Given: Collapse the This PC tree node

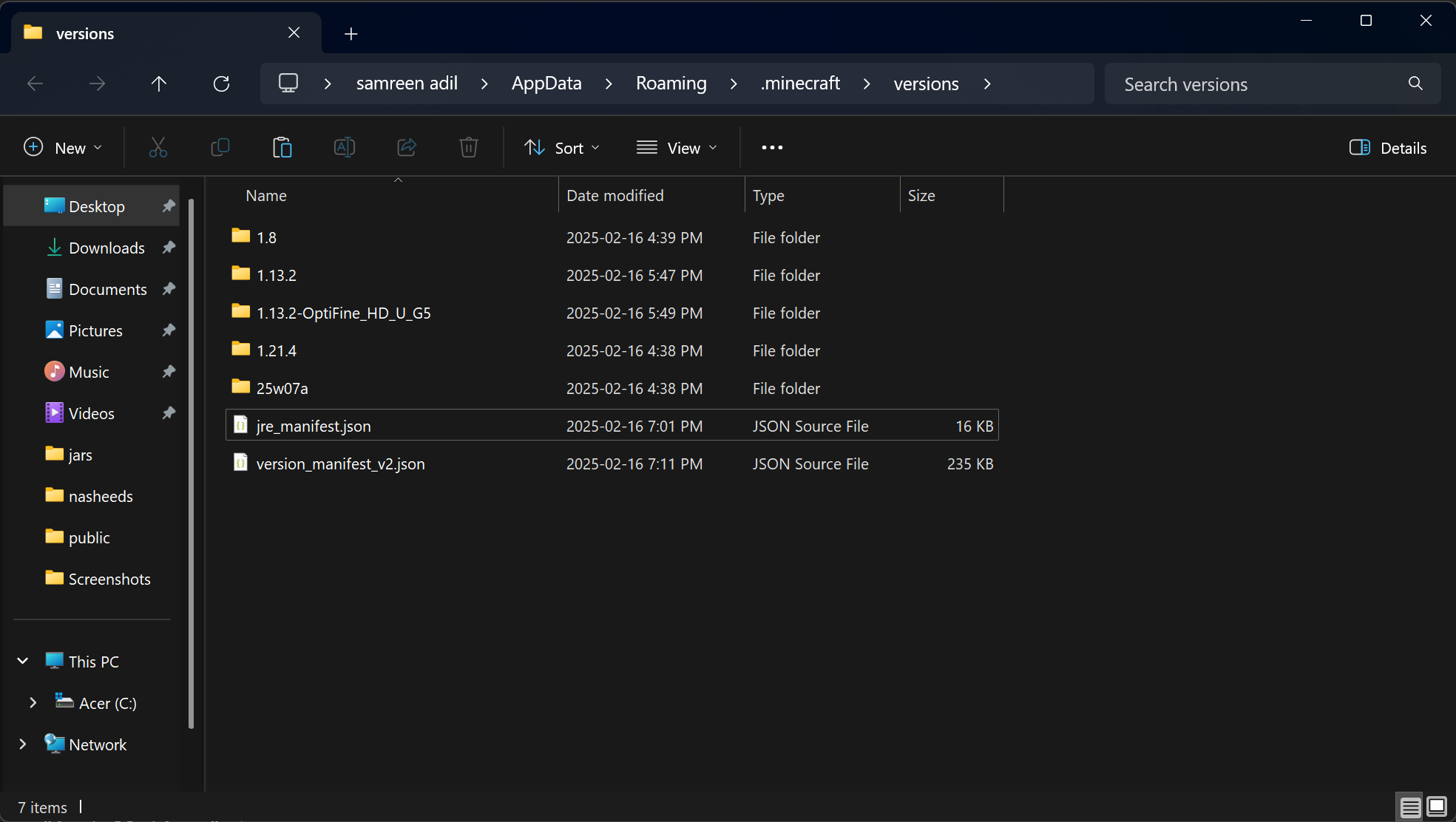Looking at the screenshot, I should (x=23, y=661).
